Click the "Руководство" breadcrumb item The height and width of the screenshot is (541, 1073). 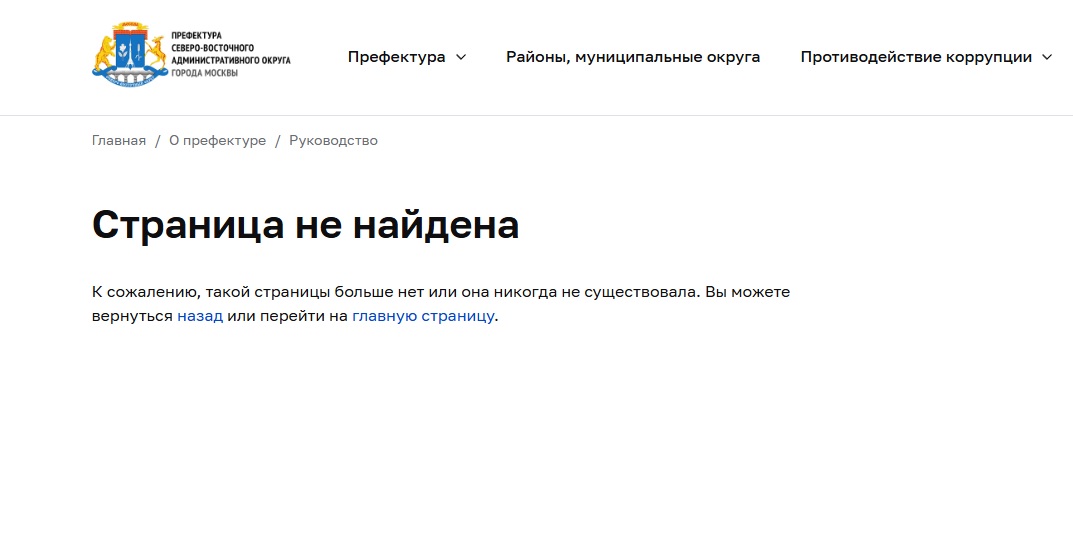pos(333,141)
